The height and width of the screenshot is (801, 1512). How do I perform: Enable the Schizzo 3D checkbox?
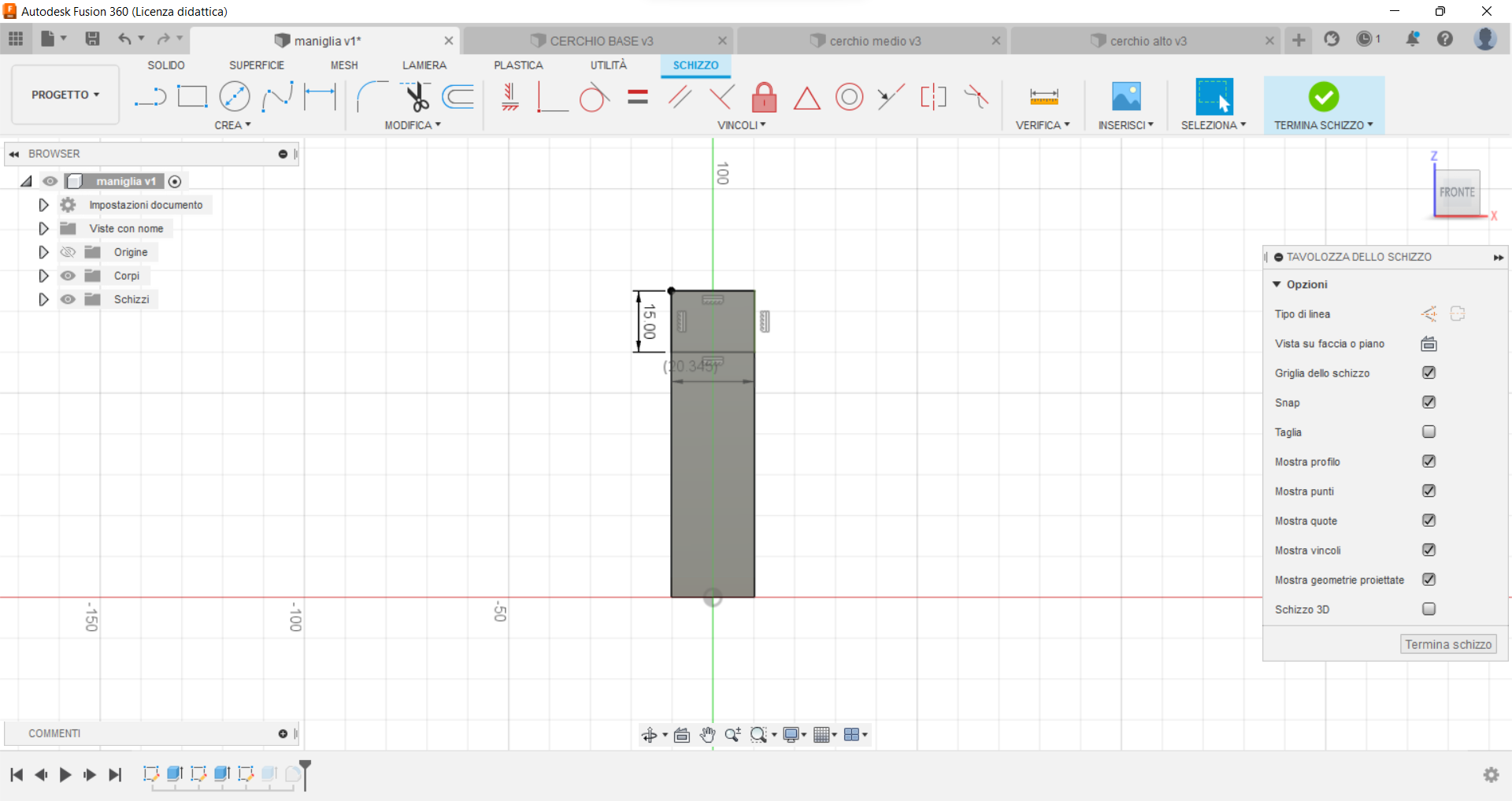1429,609
